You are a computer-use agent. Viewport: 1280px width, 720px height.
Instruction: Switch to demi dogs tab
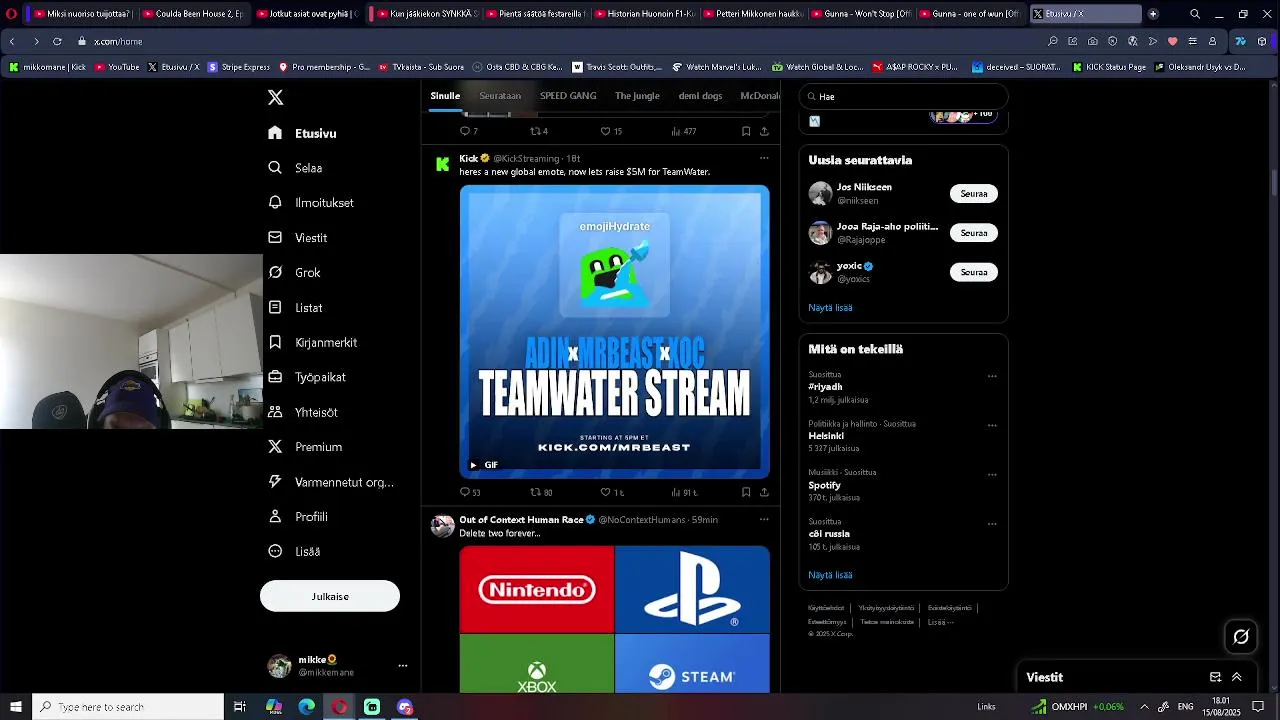pyautogui.click(x=700, y=96)
